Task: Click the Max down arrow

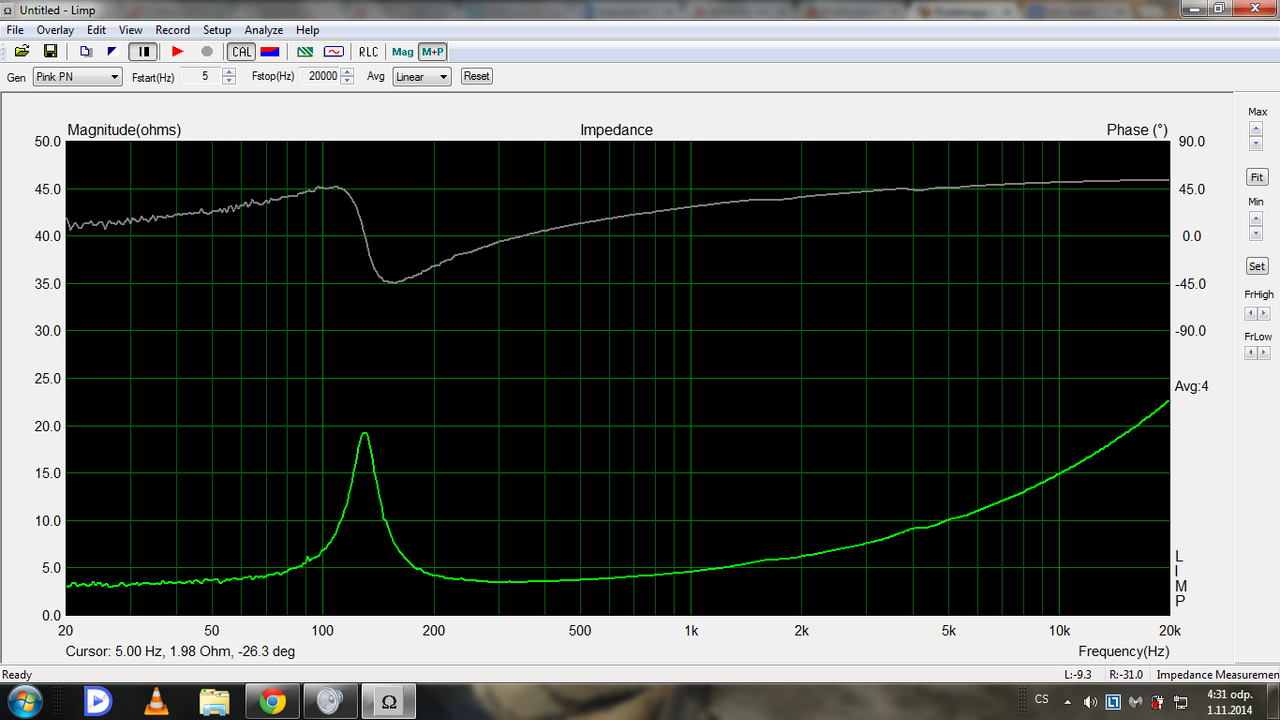Action: pos(1256,143)
